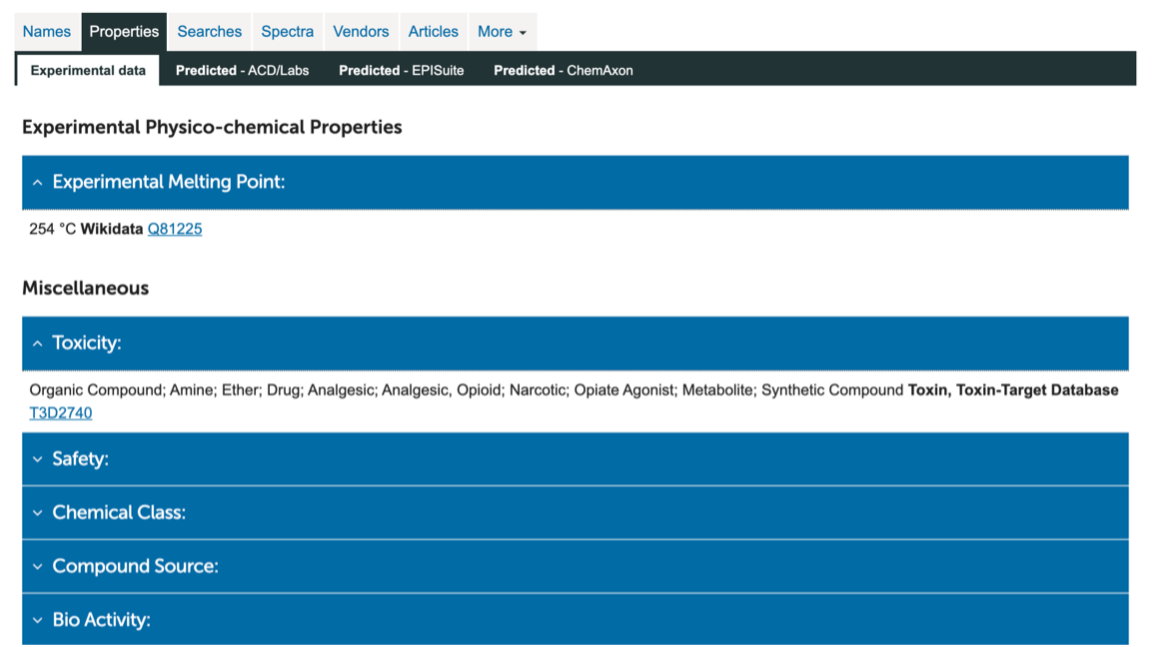The width and height of the screenshot is (1155, 647).
Task: Open Toxin-Target Database link T3D2740
Action: coord(60,413)
